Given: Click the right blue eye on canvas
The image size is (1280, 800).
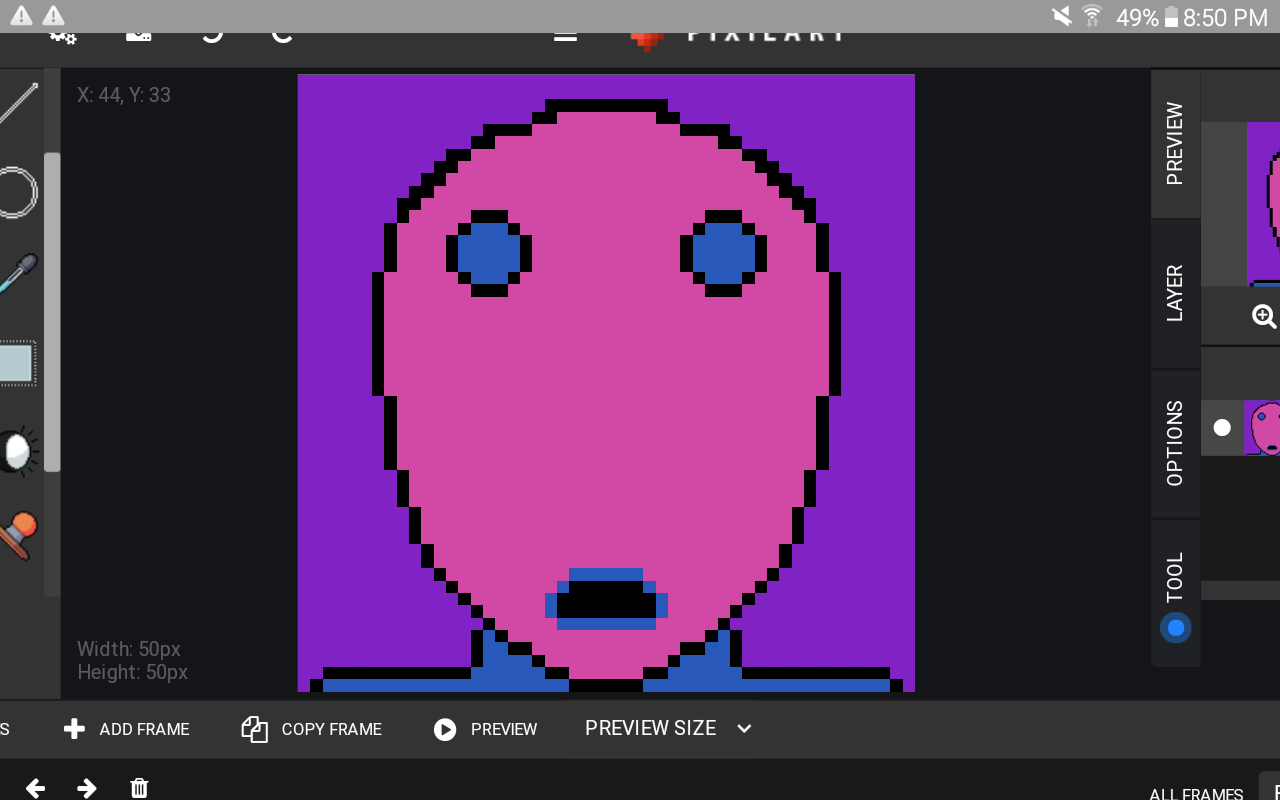Looking at the screenshot, I should pyautogui.click(x=724, y=254).
